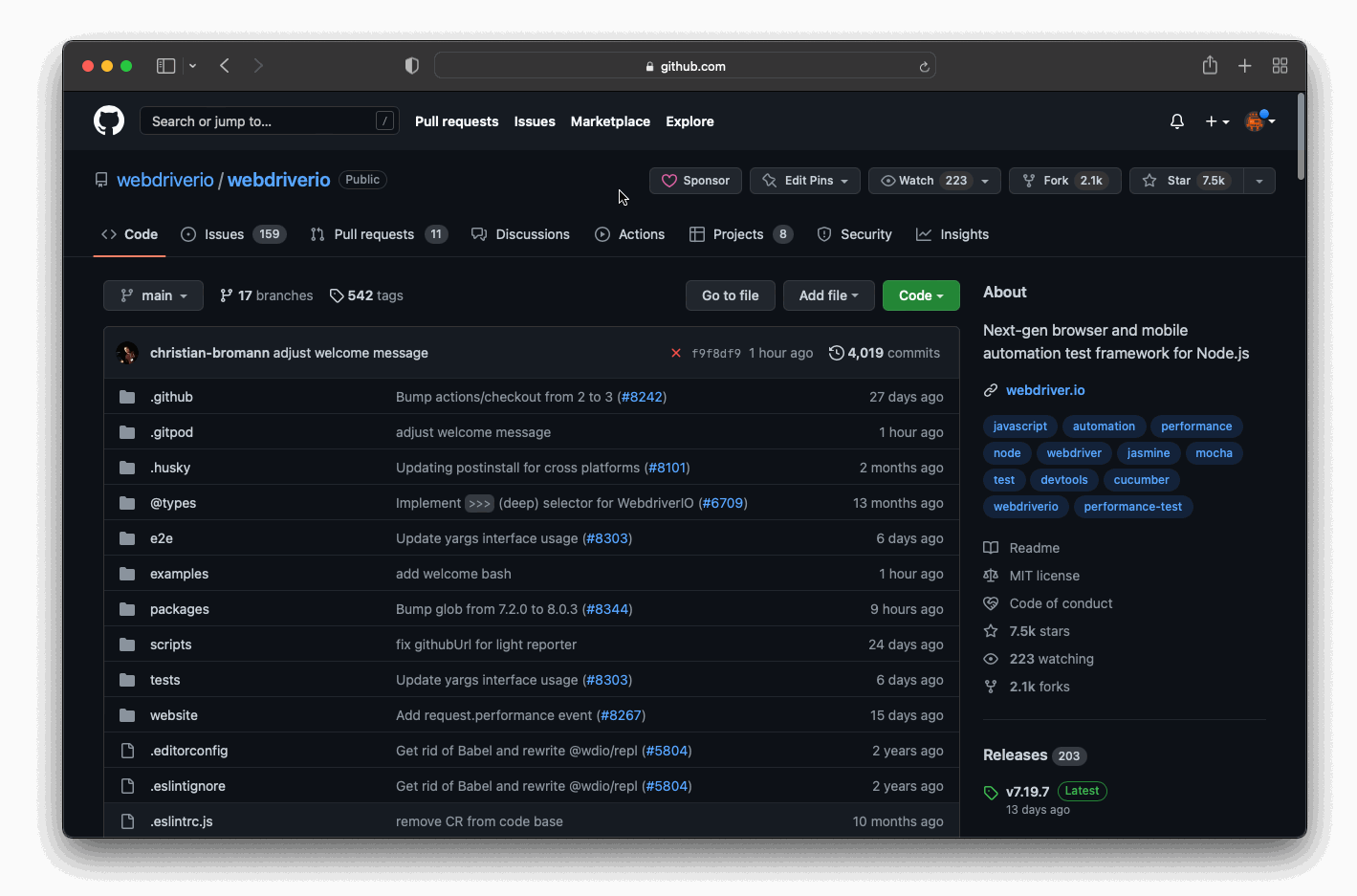Viewport: 1357px width, 896px height.
Task: View the 542 tags link
Action: [x=366, y=295]
